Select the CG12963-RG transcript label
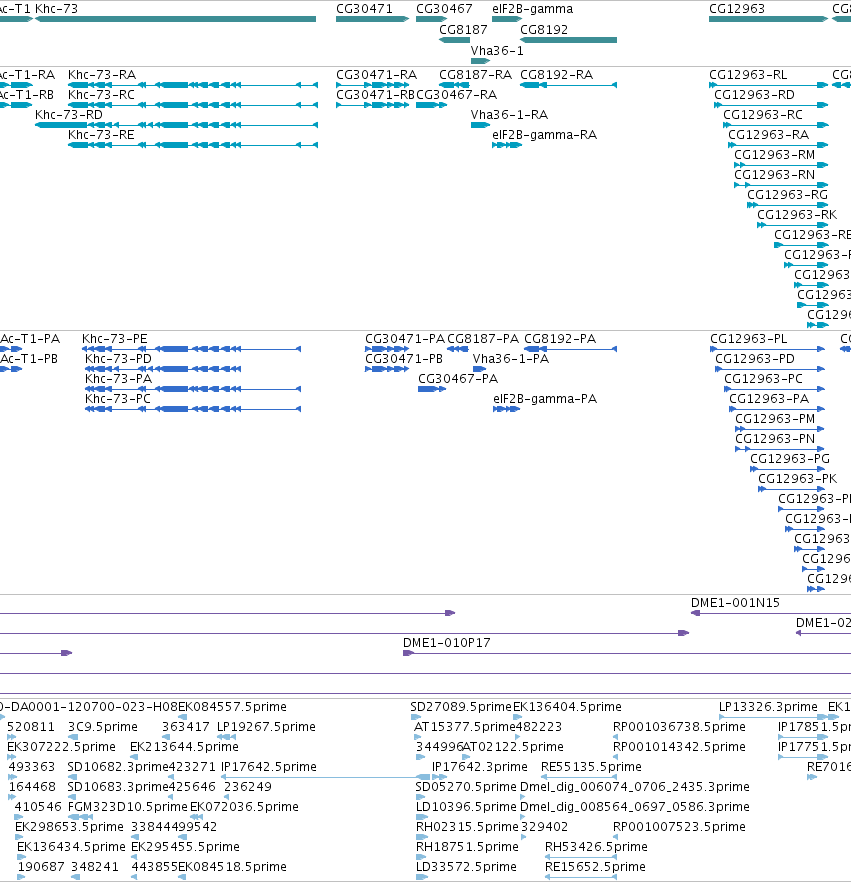Screen dimensions: 851x882 (787, 195)
